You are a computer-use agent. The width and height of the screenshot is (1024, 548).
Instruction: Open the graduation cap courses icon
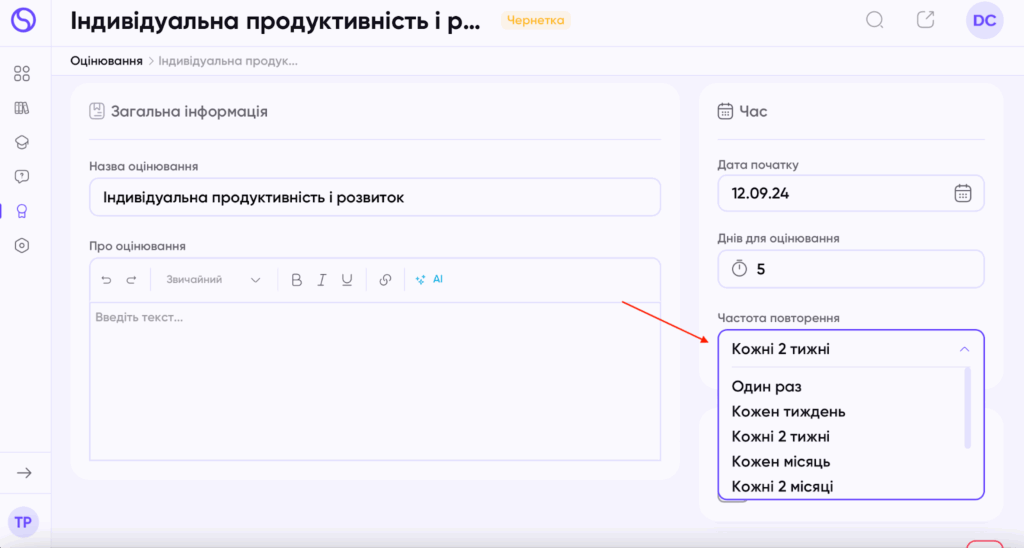22,142
